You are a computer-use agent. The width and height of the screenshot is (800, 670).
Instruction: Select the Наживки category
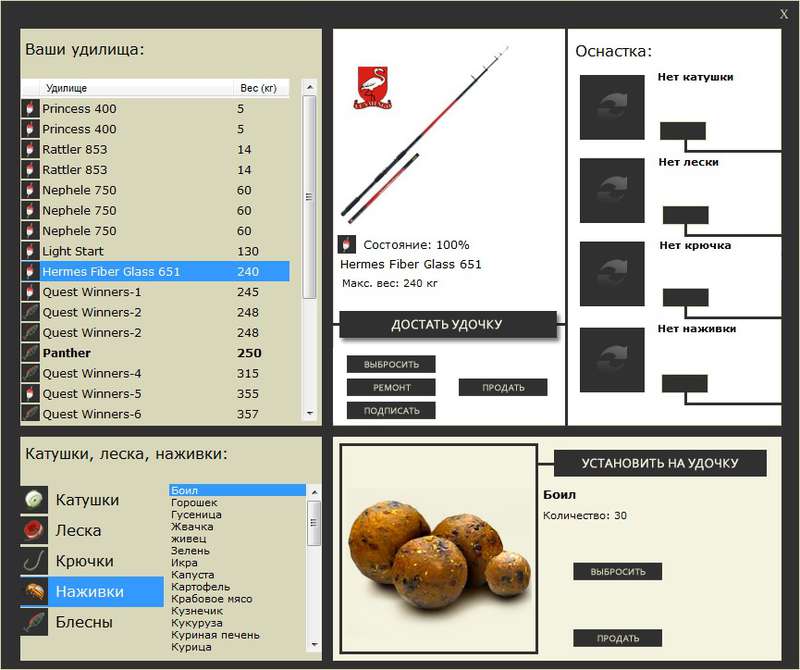pos(92,591)
